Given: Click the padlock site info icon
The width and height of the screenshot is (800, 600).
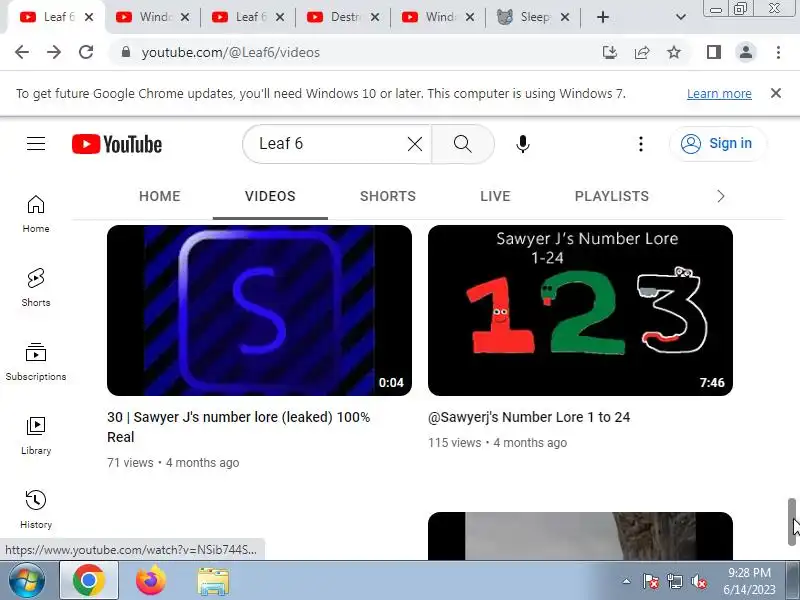Looking at the screenshot, I should tap(126, 52).
